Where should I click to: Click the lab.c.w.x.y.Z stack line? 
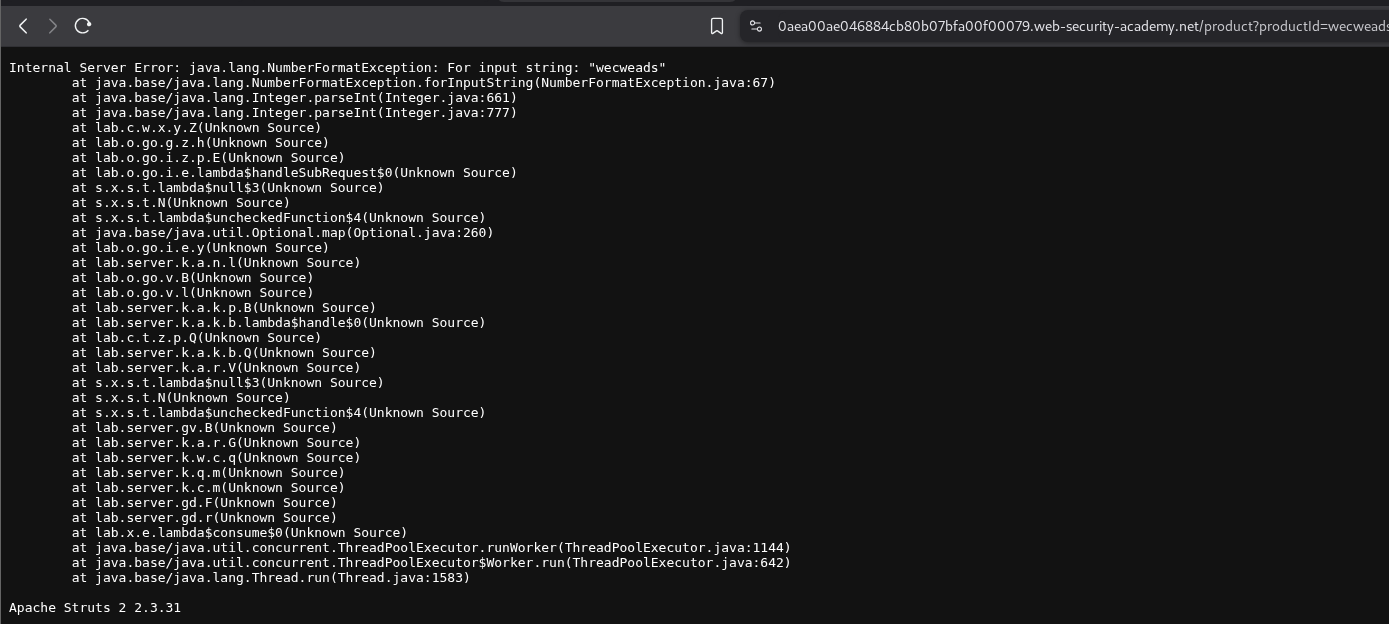coord(196,128)
